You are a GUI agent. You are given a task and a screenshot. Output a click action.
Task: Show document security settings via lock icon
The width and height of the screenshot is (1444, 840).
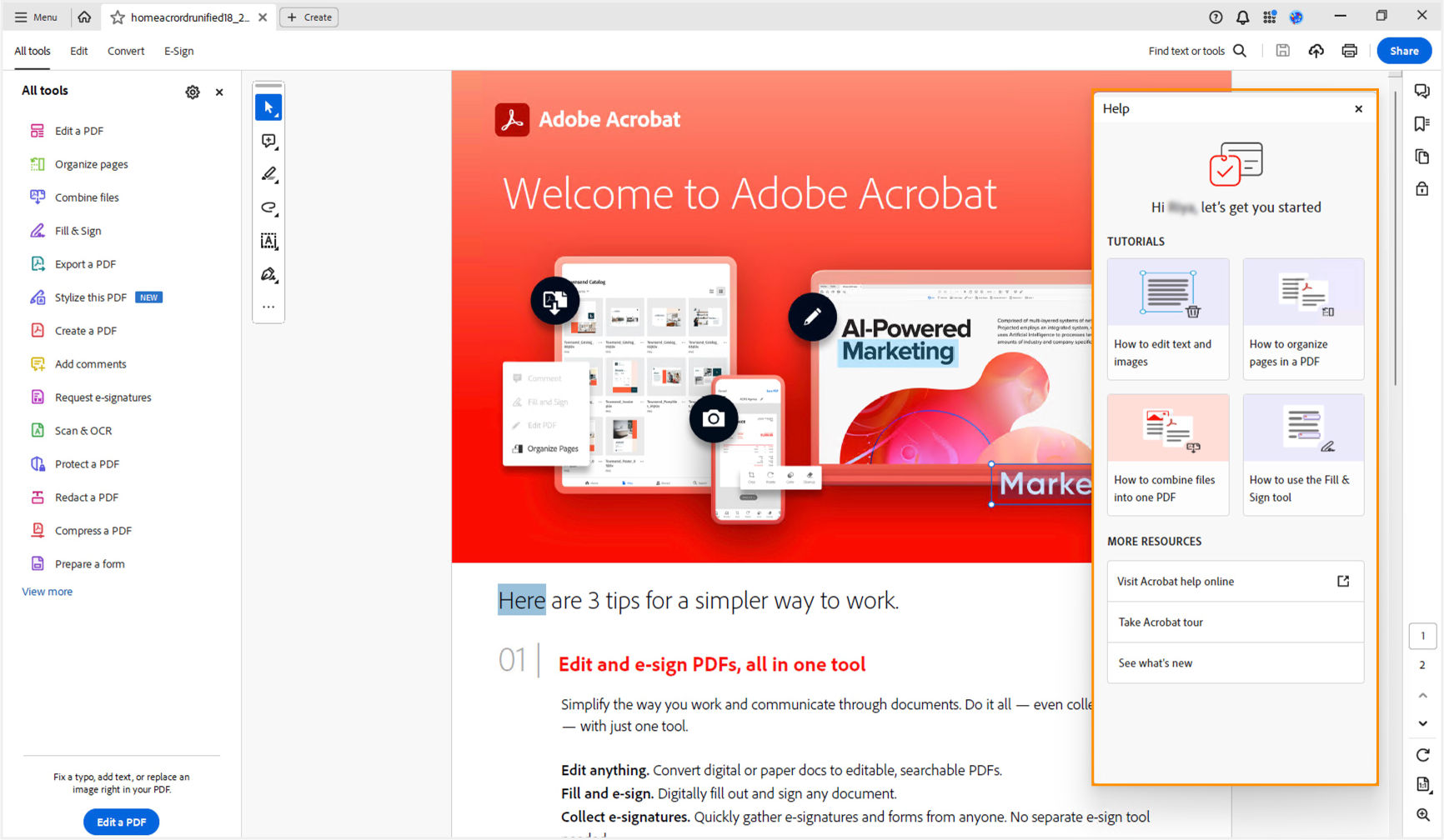click(1423, 188)
